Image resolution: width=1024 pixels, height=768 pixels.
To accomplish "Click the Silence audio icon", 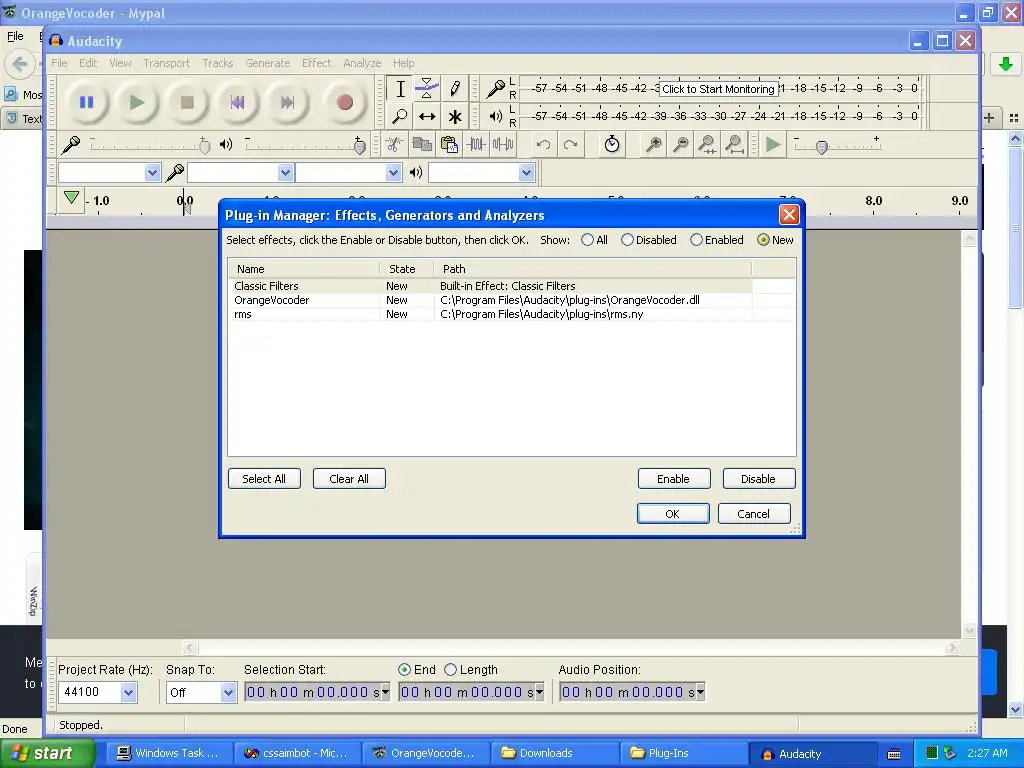I will 503,144.
